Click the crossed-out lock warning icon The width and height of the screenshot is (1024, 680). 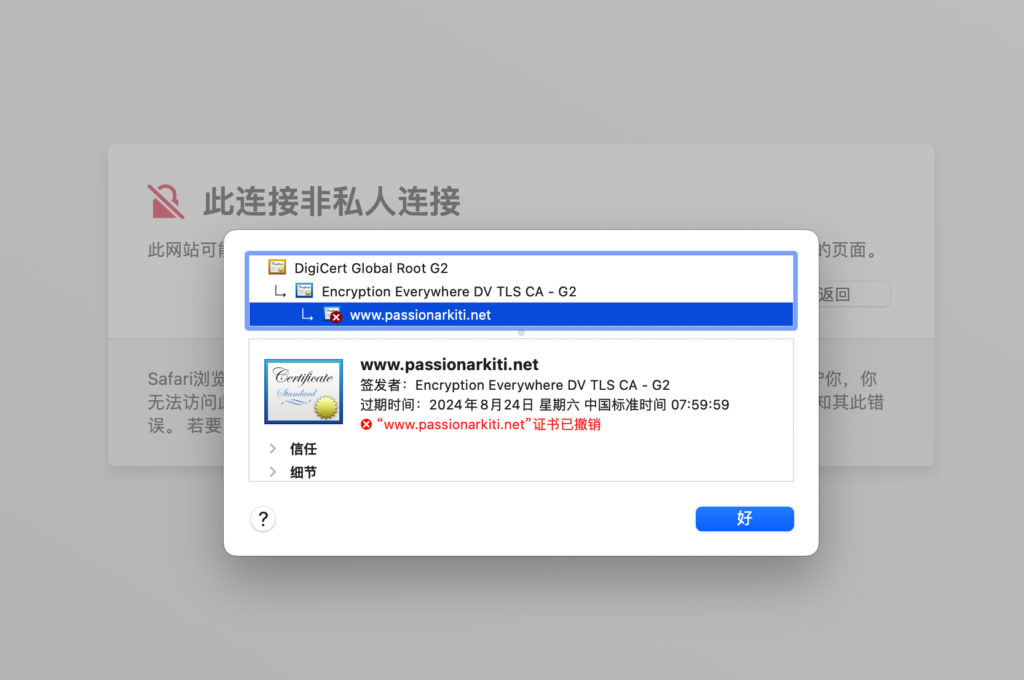tap(165, 201)
